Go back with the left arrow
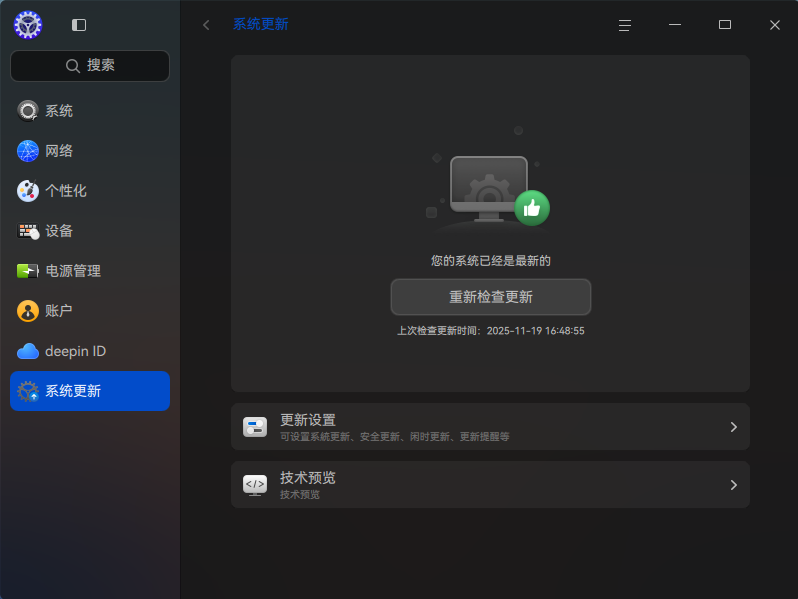Screen dimensions: 798x599 point(206,25)
